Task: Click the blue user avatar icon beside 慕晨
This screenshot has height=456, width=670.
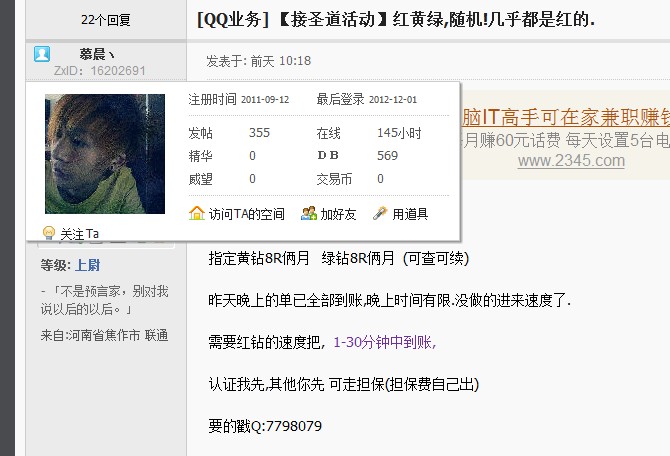Action: 42,54
